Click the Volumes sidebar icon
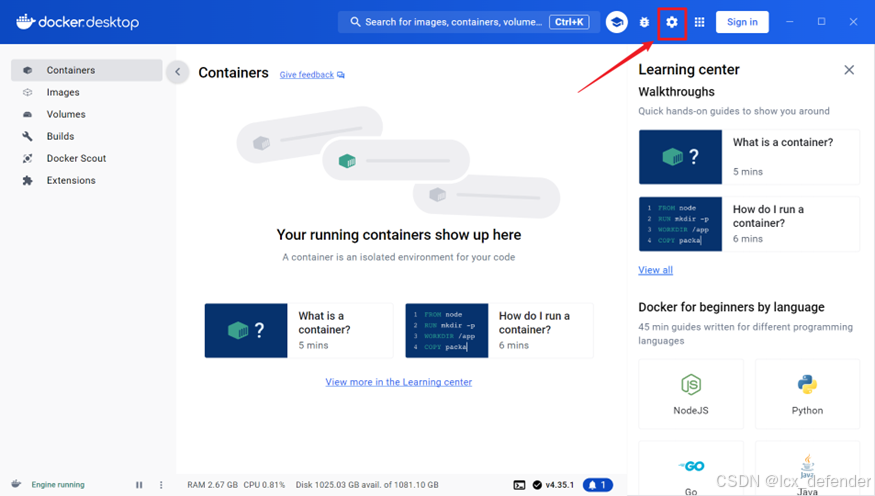Screen dimensions: 875x496 pyautogui.click(x=27, y=114)
